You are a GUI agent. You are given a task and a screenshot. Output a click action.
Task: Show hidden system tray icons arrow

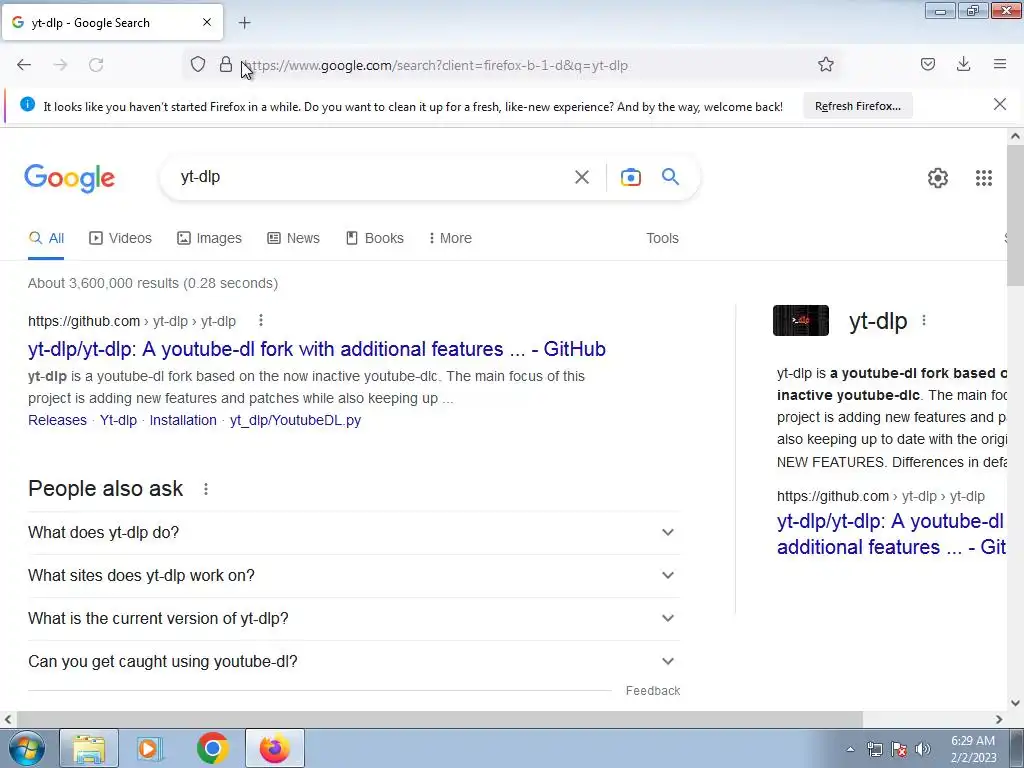[850, 749]
